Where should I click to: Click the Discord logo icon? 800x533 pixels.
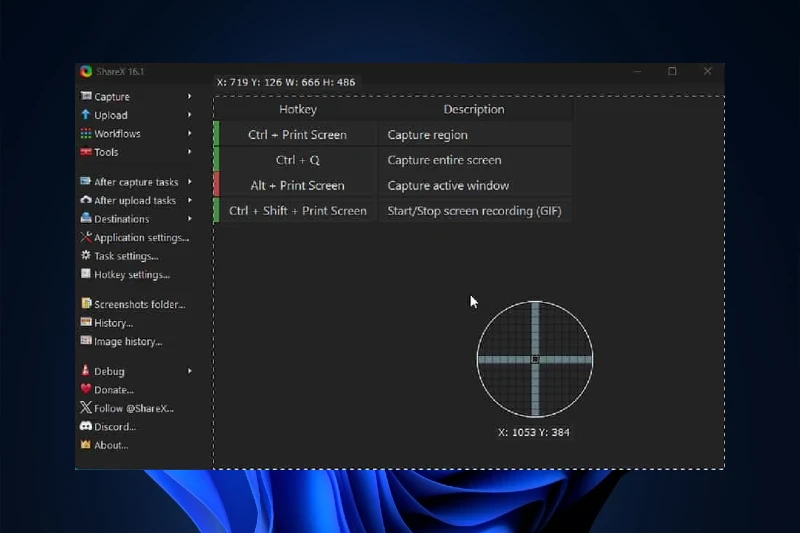(86, 427)
